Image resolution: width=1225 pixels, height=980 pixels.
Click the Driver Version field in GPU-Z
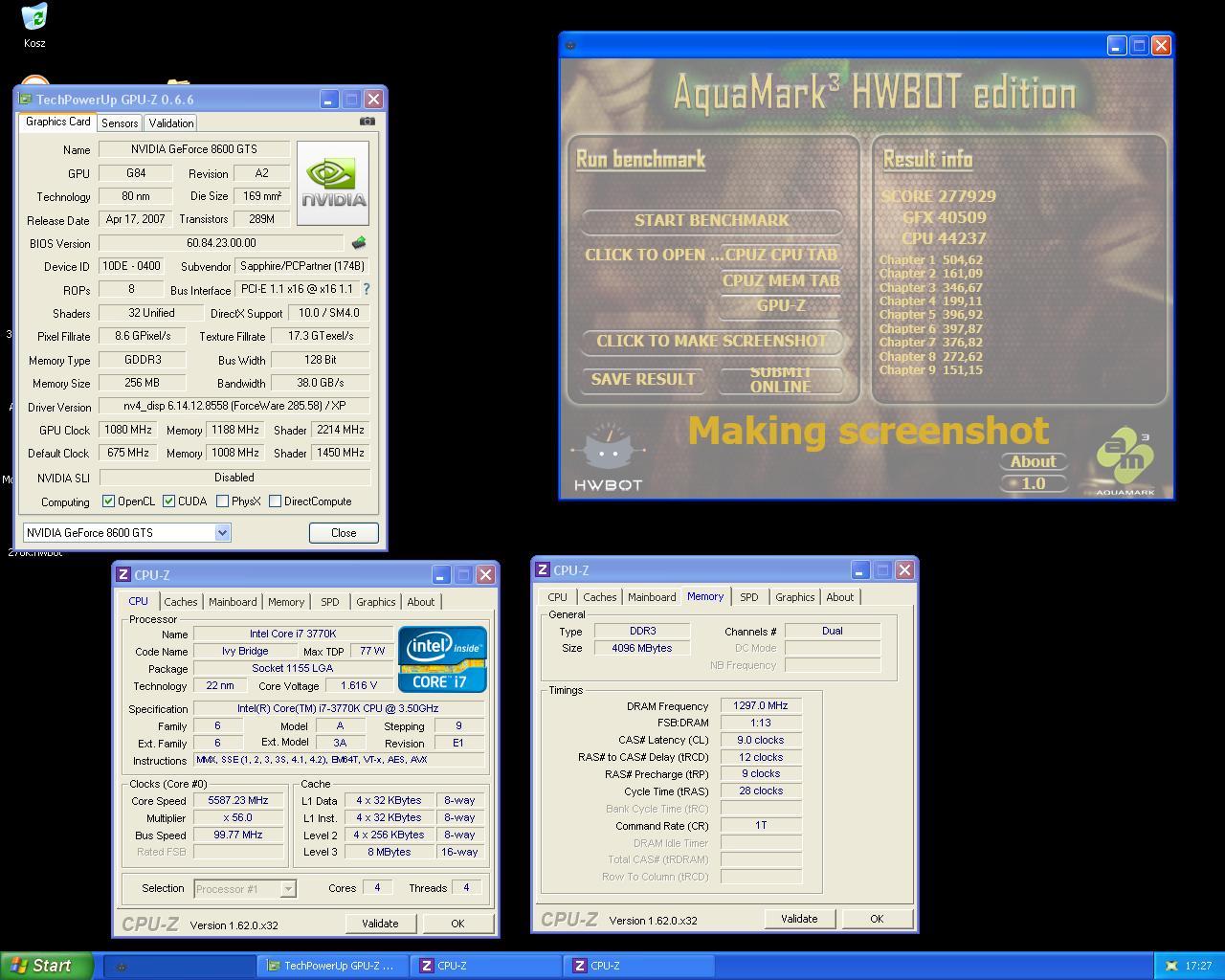tap(234, 406)
